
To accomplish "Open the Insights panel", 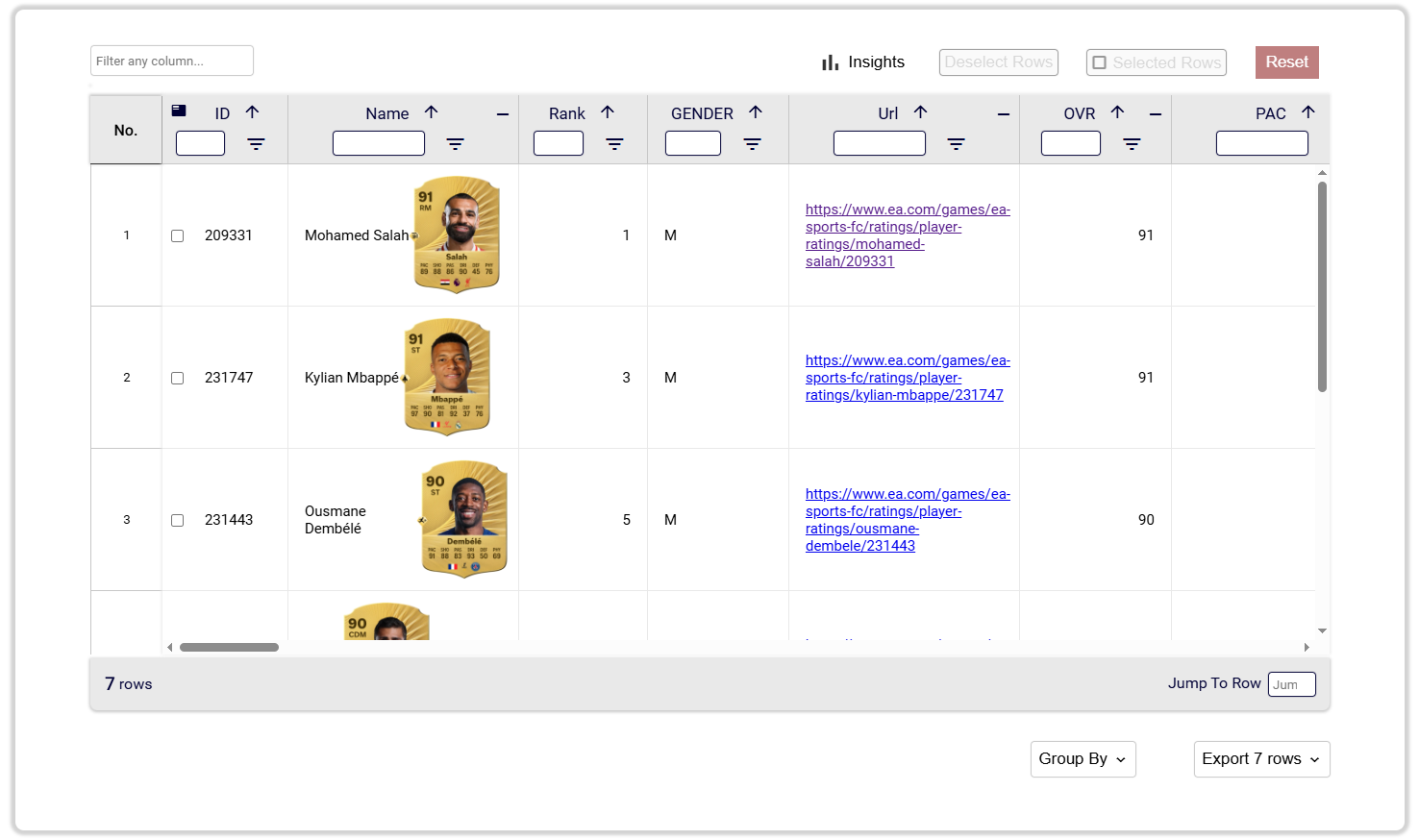I will tap(863, 62).
